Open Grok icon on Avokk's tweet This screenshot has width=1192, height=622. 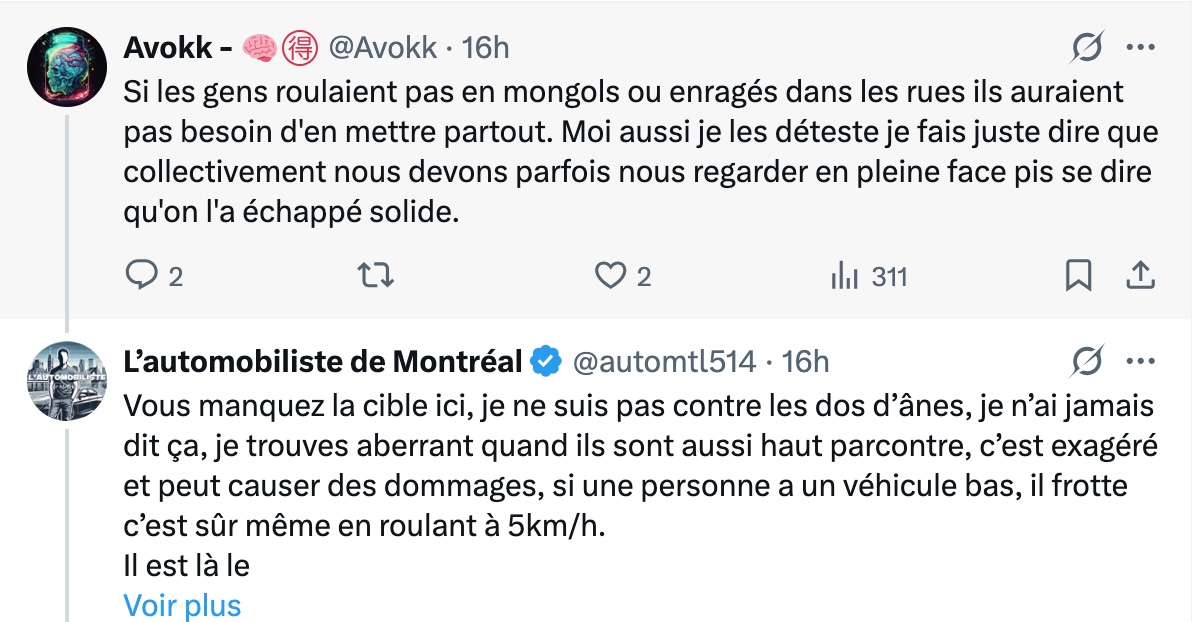tap(1087, 46)
